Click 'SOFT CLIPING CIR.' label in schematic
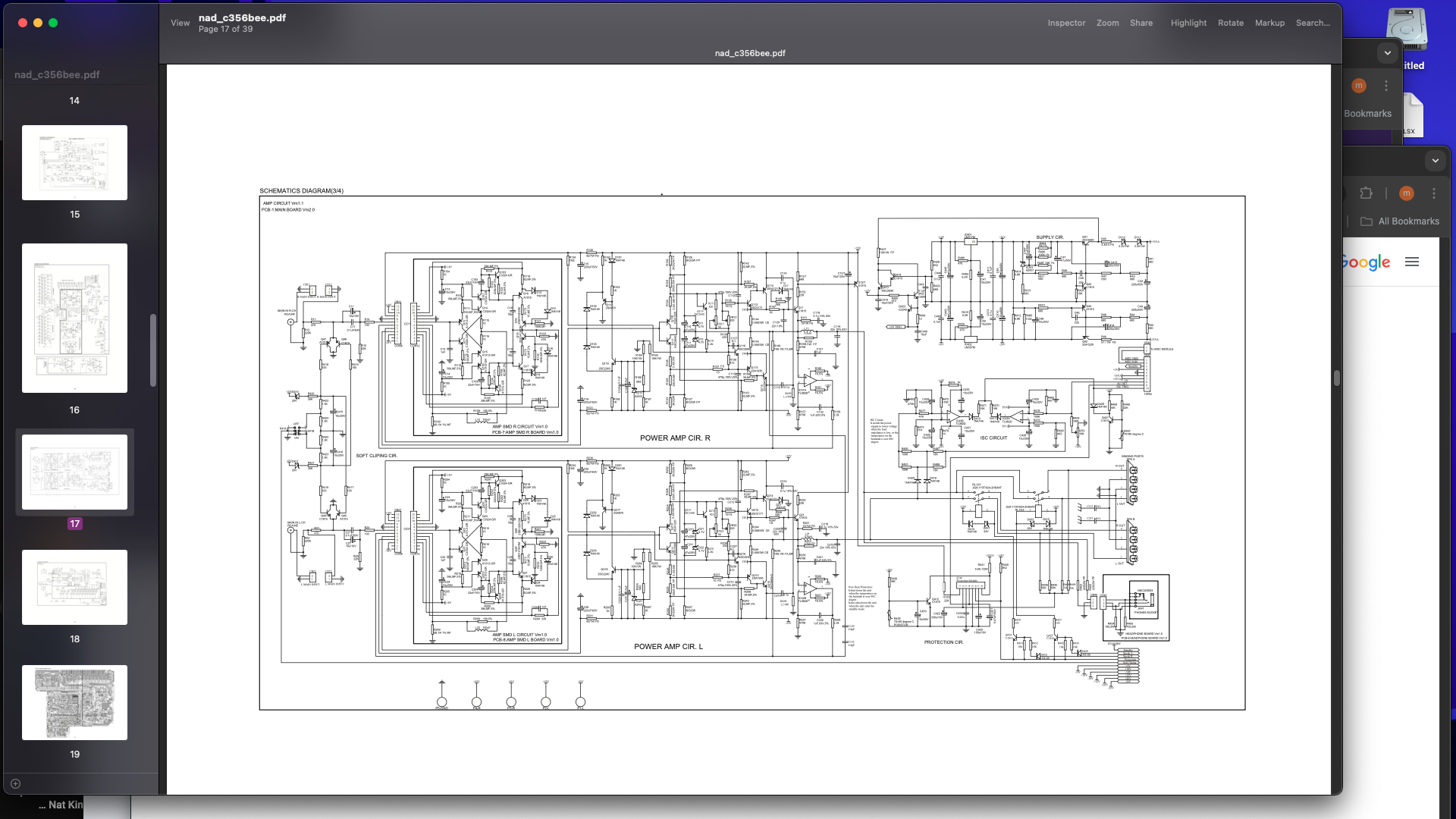The width and height of the screenshot is (1456, 819). [x=377, y=456]
